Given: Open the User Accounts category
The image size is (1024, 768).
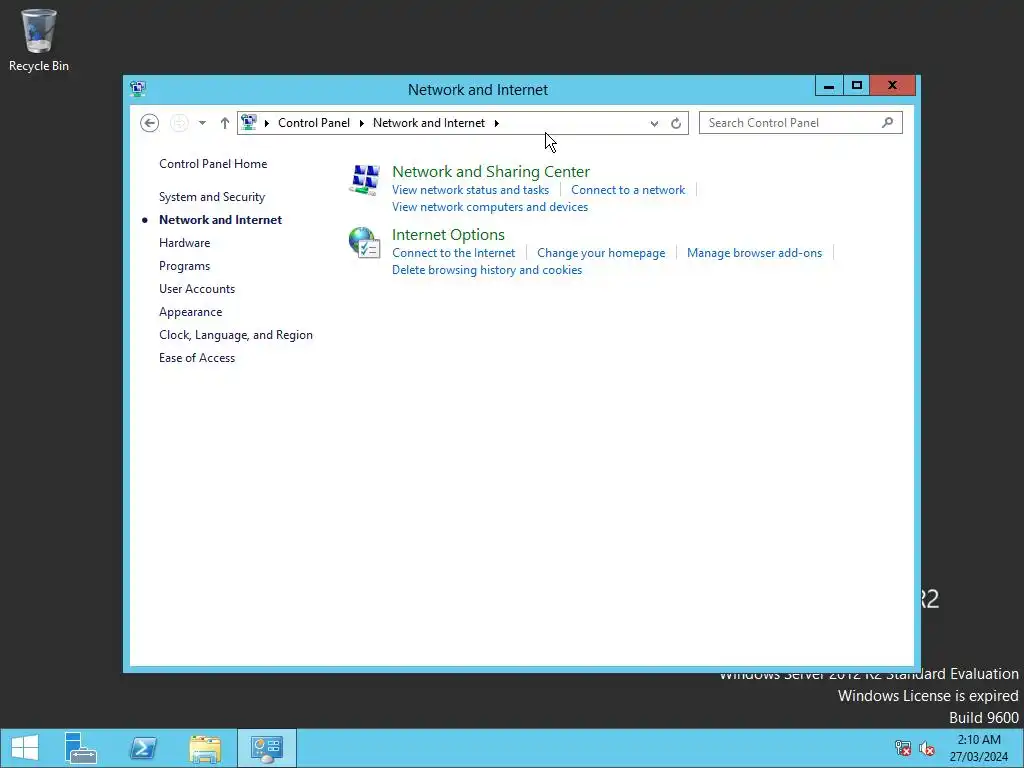Looking at the screenshot, I should click(x=197, y=289).
